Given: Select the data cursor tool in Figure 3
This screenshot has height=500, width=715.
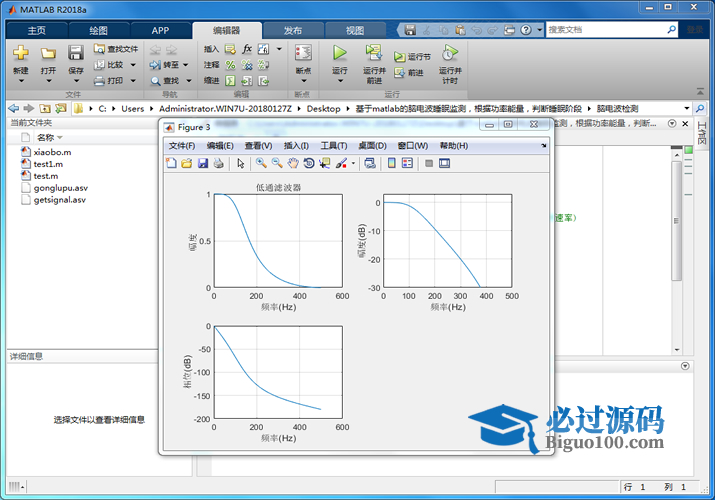Looking at the screenshot, I should click(x=325, y=163).
